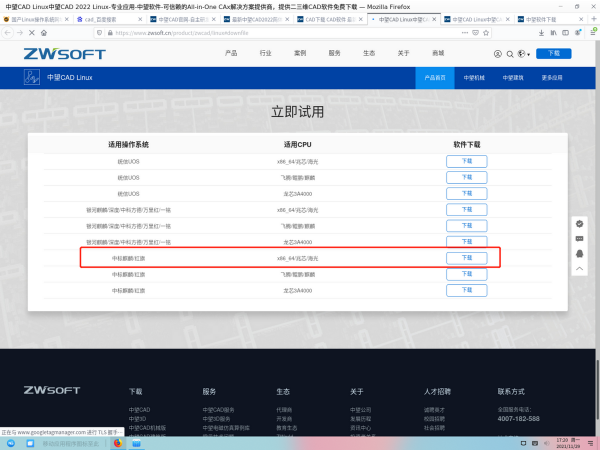The image size is (600, 450).
Task: Open the language globe dropdown
Action: click(523, 54)
